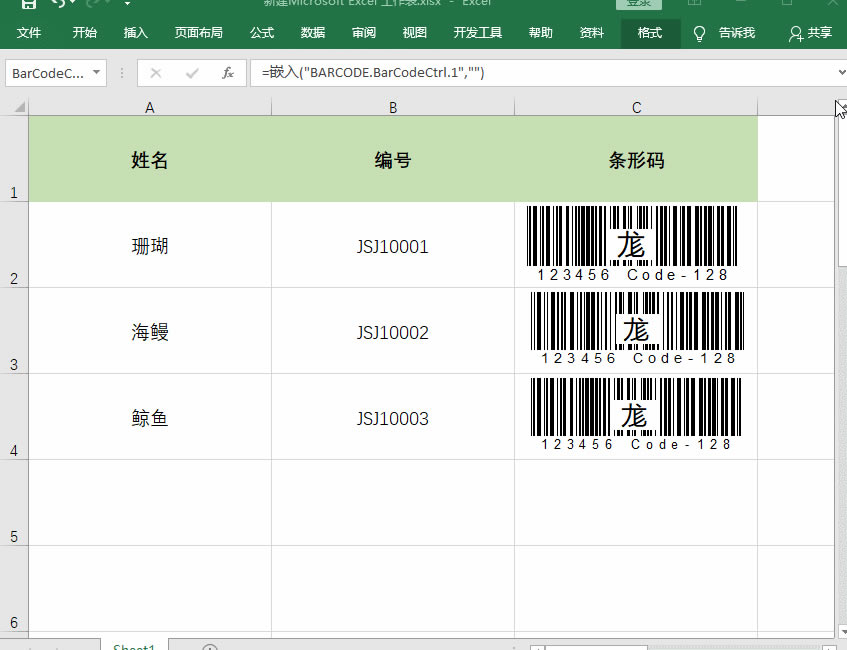The image size is (847, 650).
Task: Click the cell containing JSJ10002
Action: click(393, 331)
